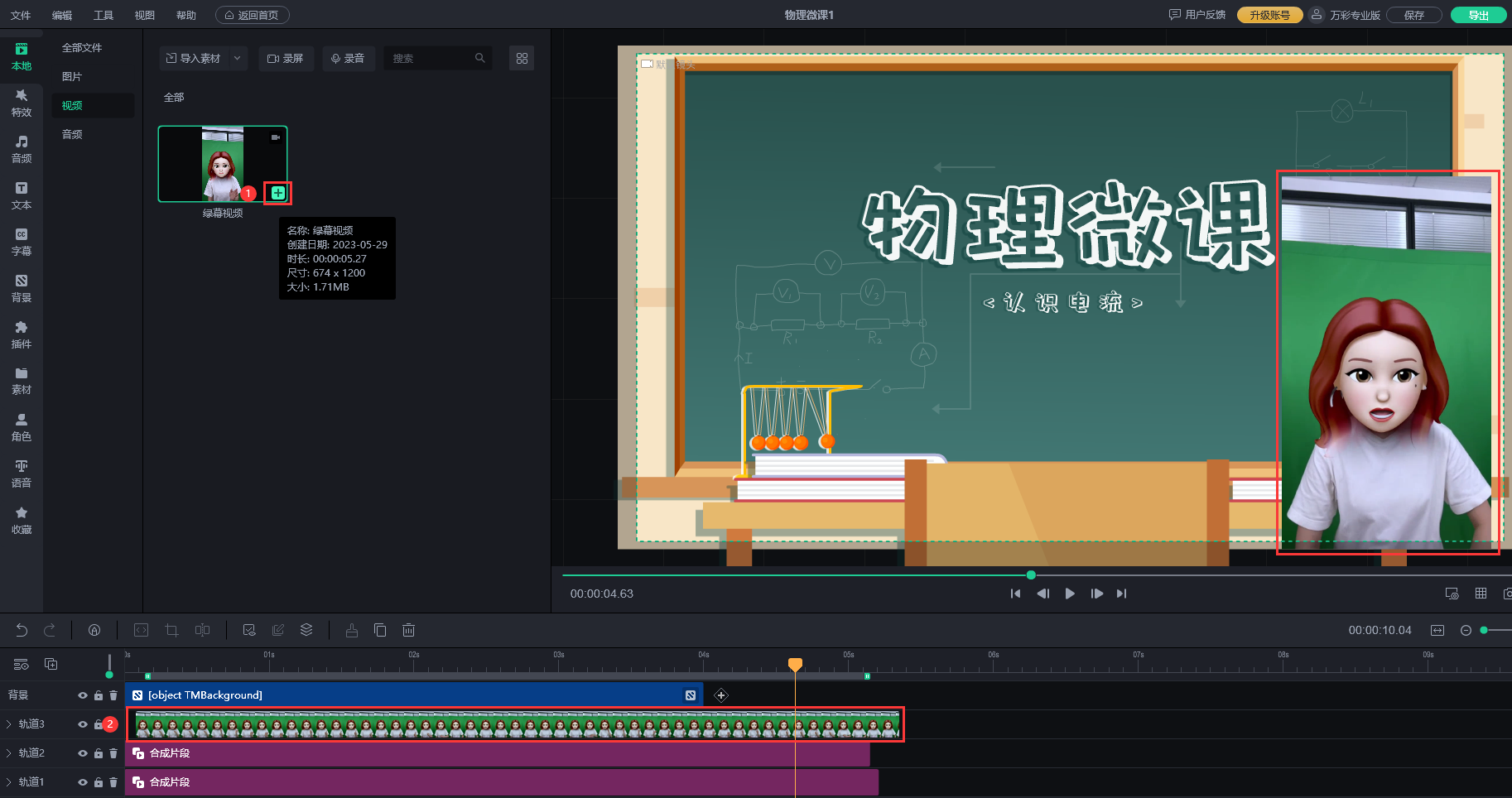Expand the 轨道1 track chevron
Image resolution: width=1512 pixels, height=798 pixels.
pyautogui.click(x=9, y=782)
